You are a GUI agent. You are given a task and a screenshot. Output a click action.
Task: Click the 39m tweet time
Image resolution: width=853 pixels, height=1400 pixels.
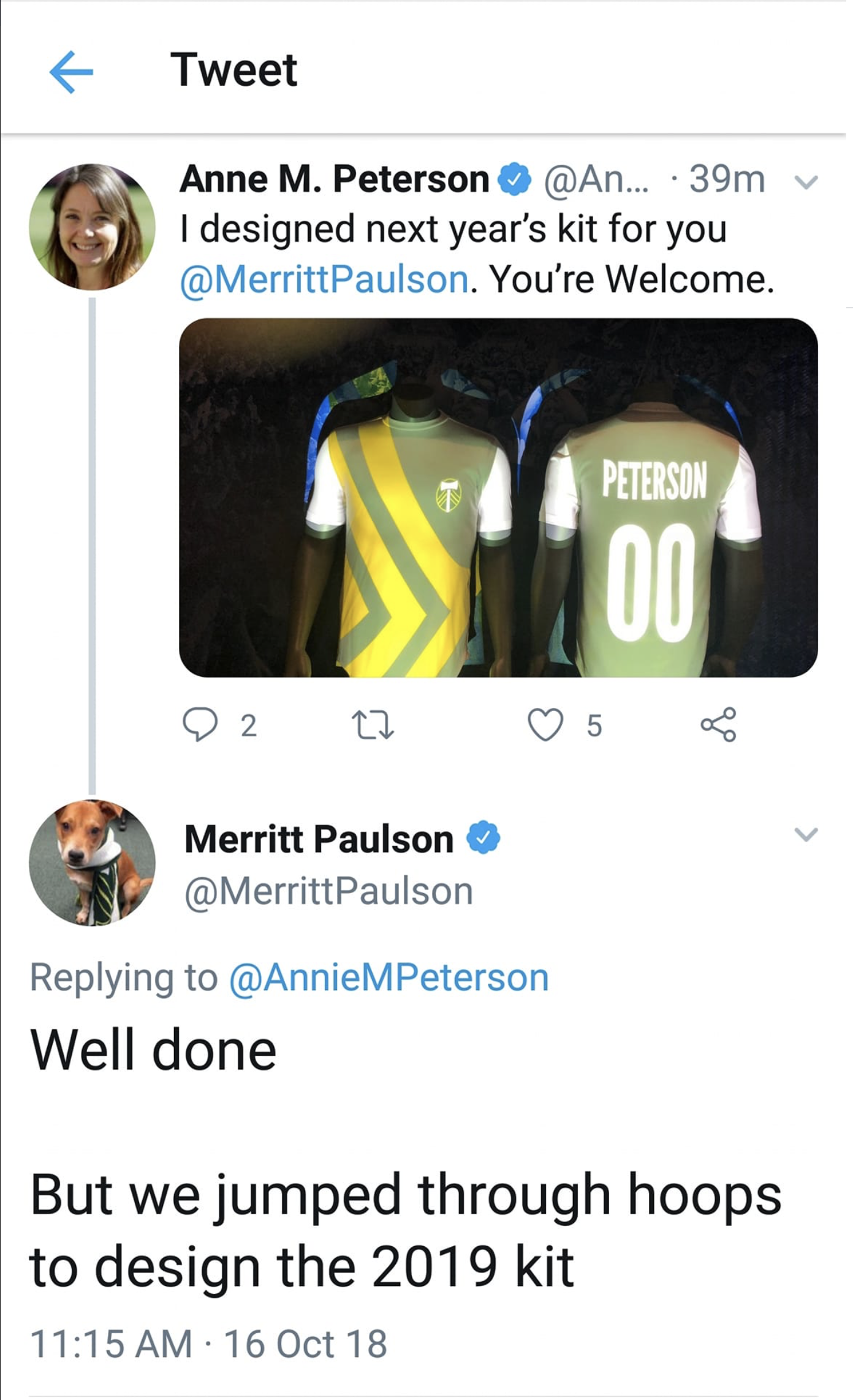727,180
